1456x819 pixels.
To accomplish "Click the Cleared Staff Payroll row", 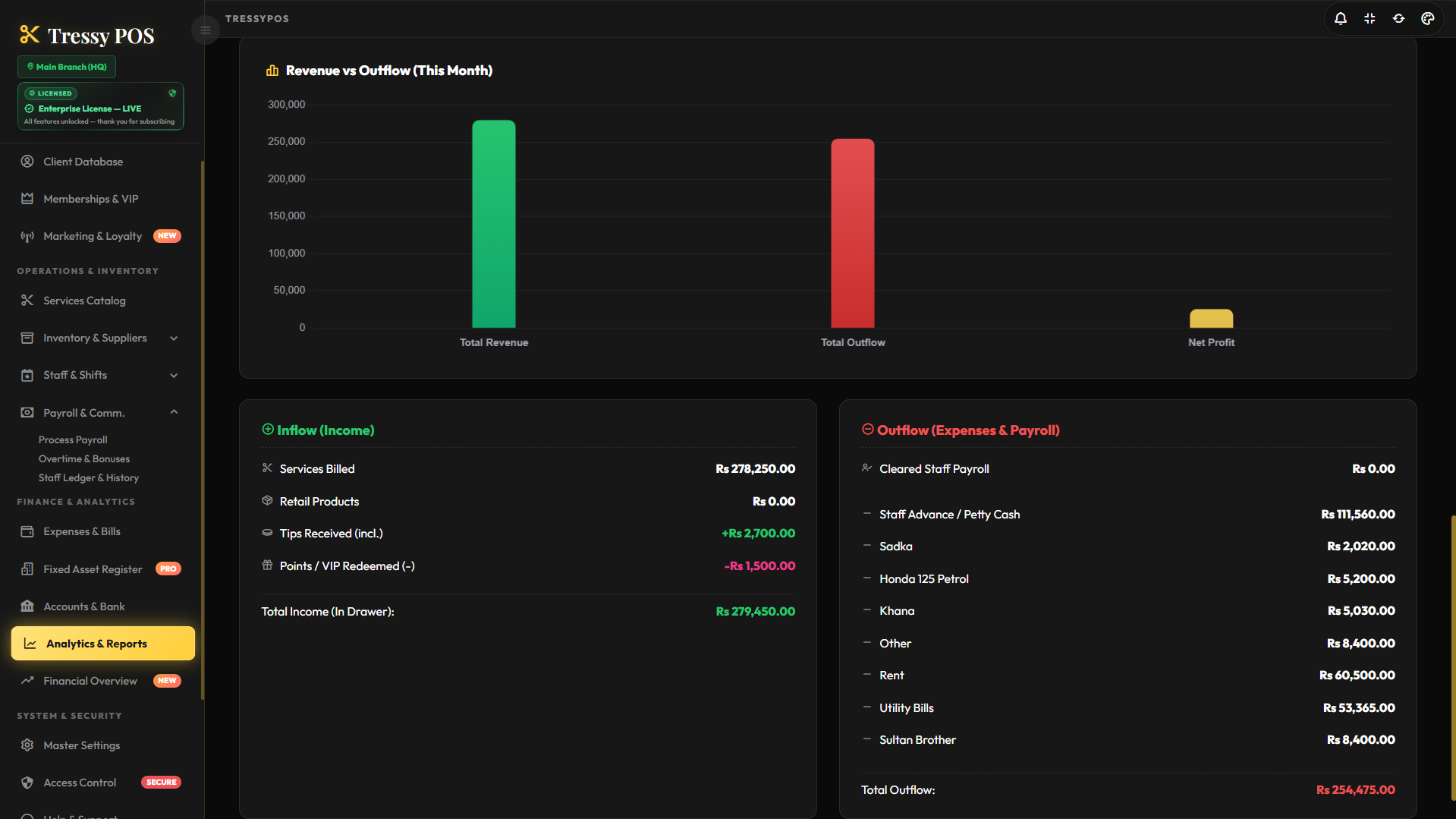I will click(x=1128, y=469).
